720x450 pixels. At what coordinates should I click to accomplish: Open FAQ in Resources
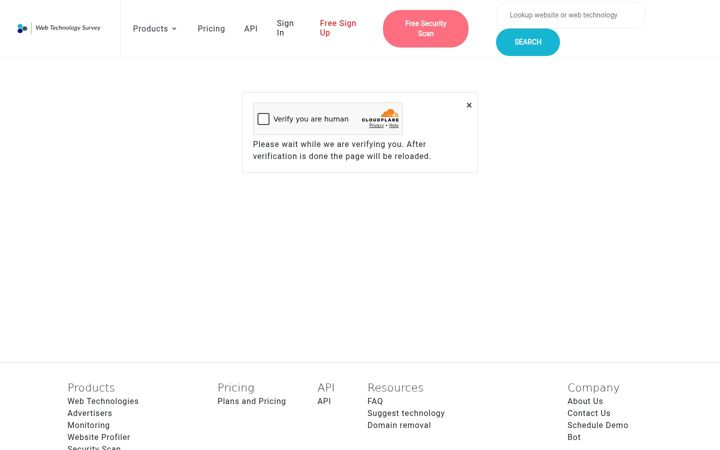click(375, 401)
